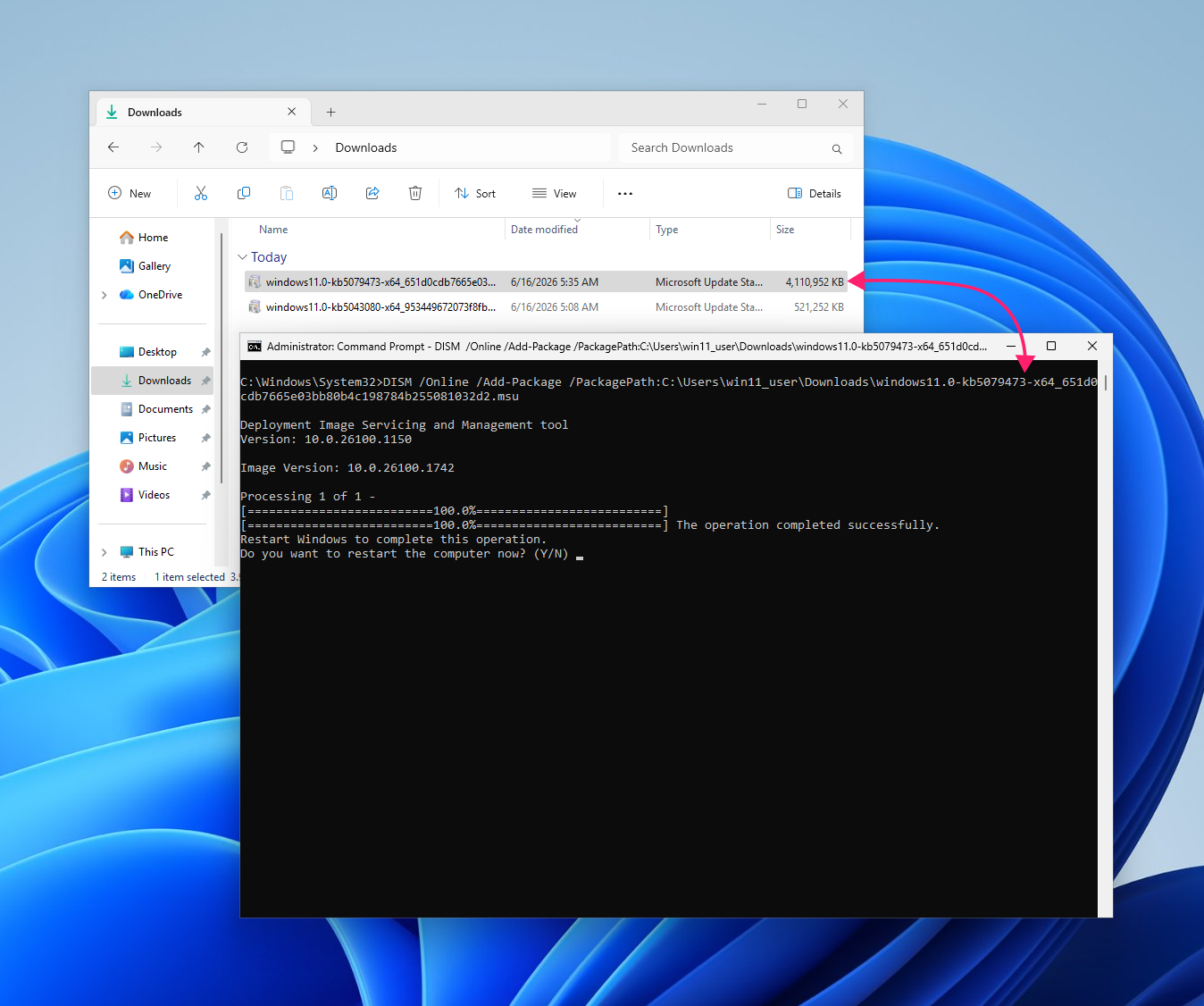The image size is (1204, 1006).
Task: Click the PC monitor icon in address bar
Action: pos(288,147)
